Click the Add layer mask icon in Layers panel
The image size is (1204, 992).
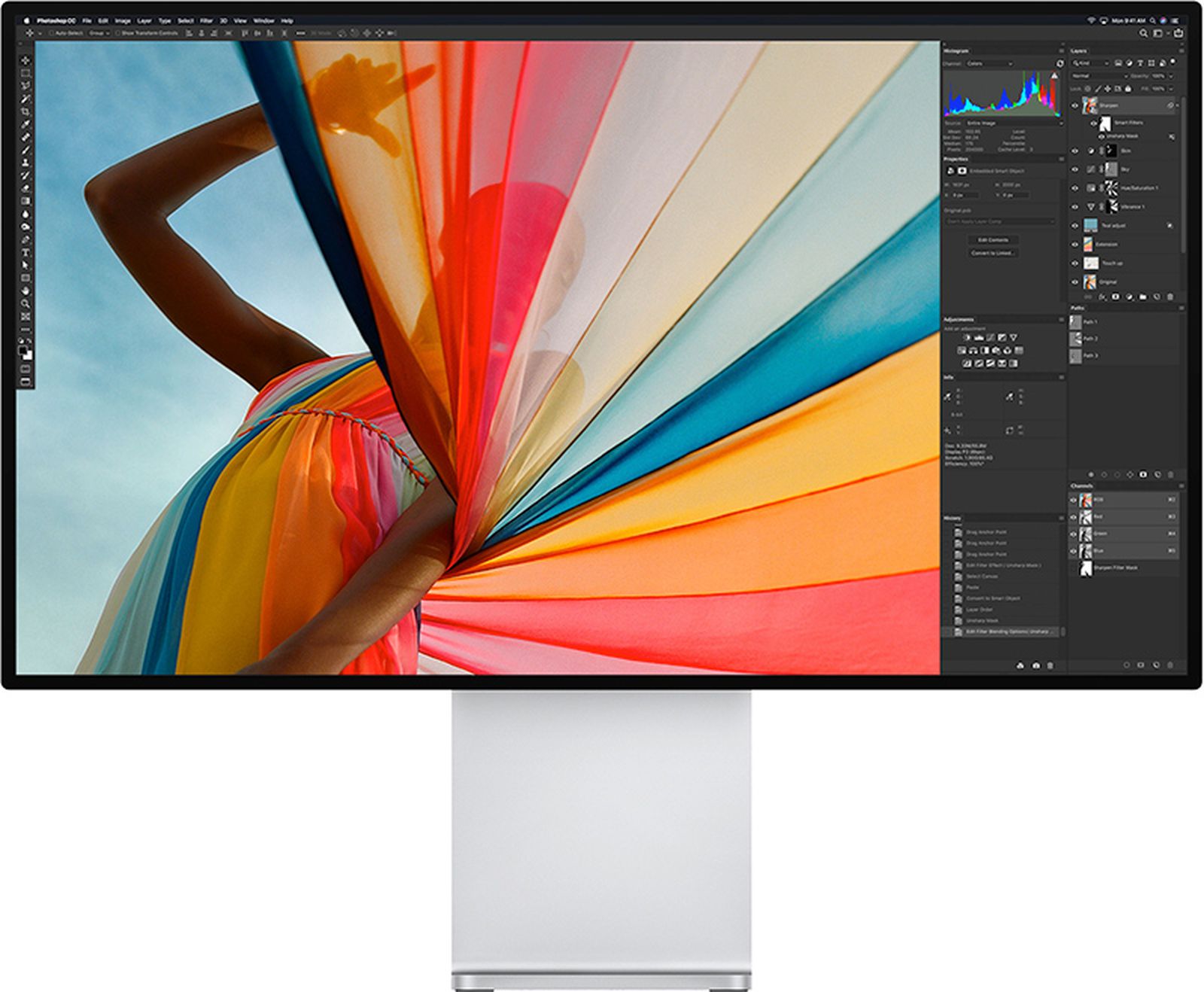[1115, 297]
